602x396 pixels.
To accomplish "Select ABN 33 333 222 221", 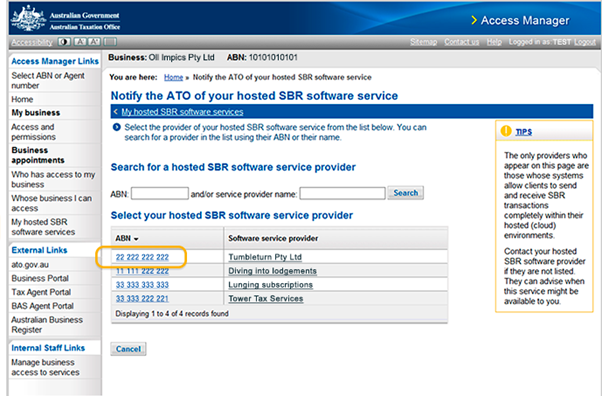I will click(x=142, y=299).
